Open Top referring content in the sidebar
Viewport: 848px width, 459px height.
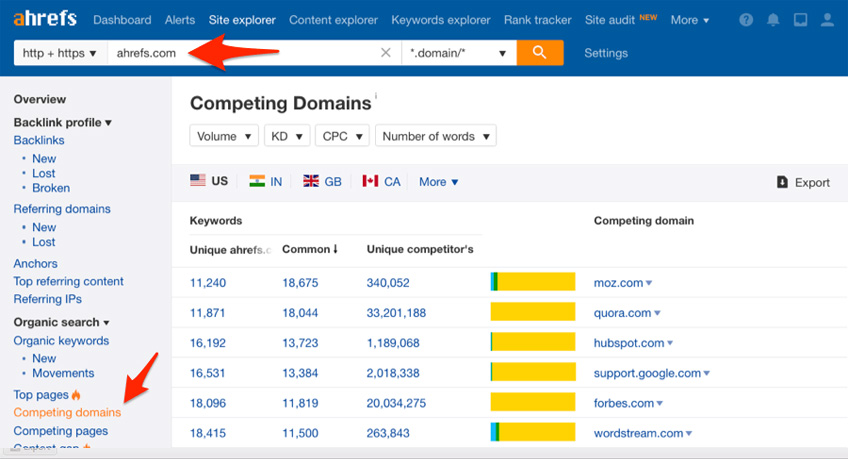point(68,281)
